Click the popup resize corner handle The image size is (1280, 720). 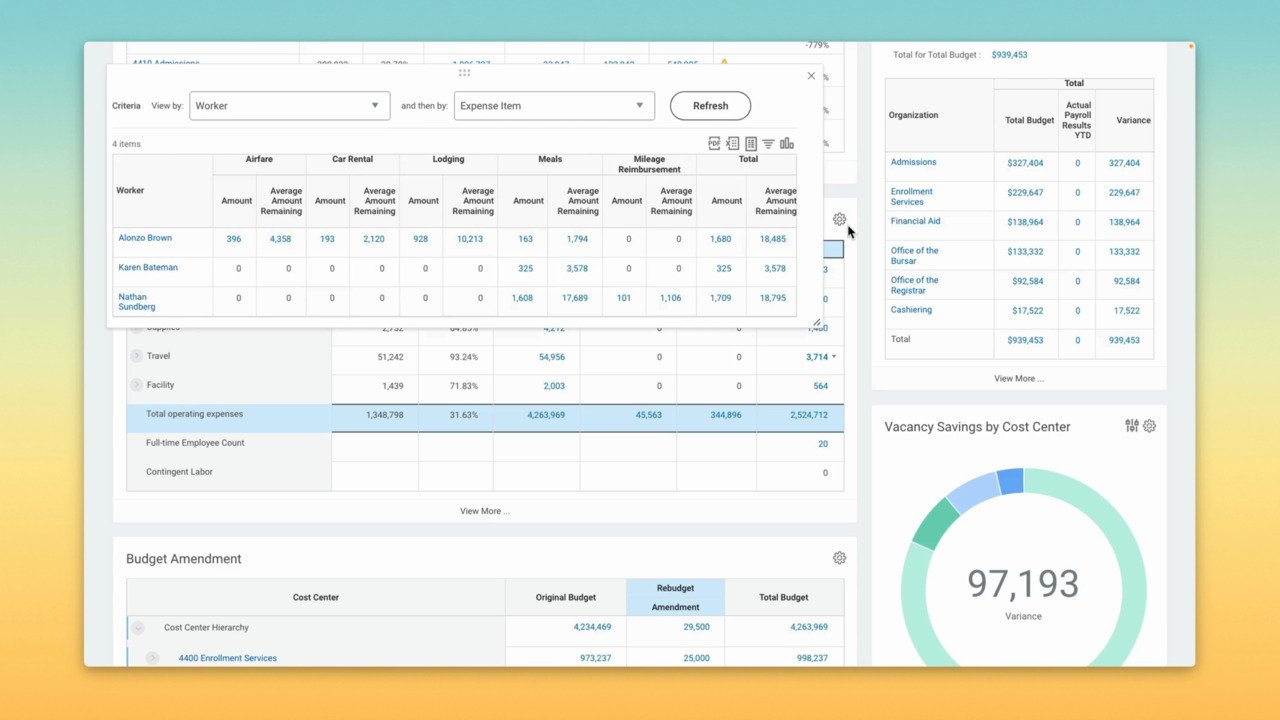point(816,322)
